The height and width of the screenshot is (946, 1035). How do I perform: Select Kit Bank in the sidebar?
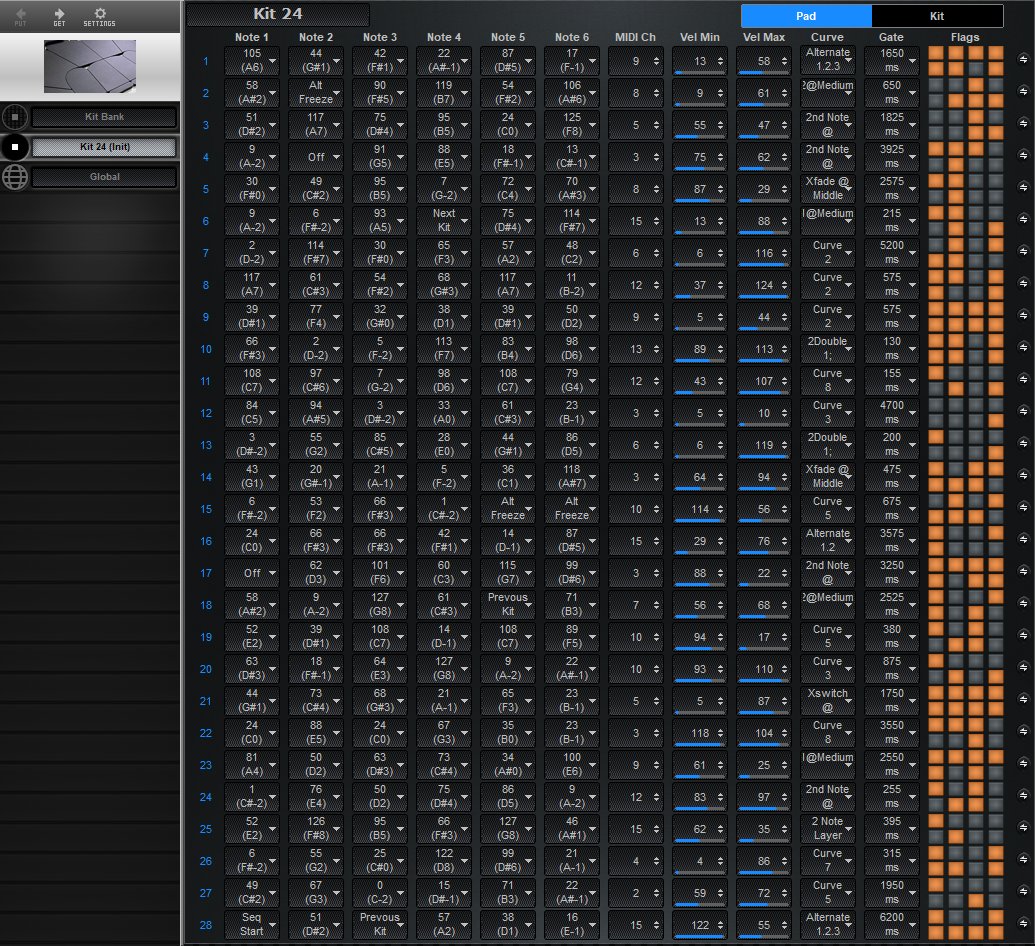[104, 117]
